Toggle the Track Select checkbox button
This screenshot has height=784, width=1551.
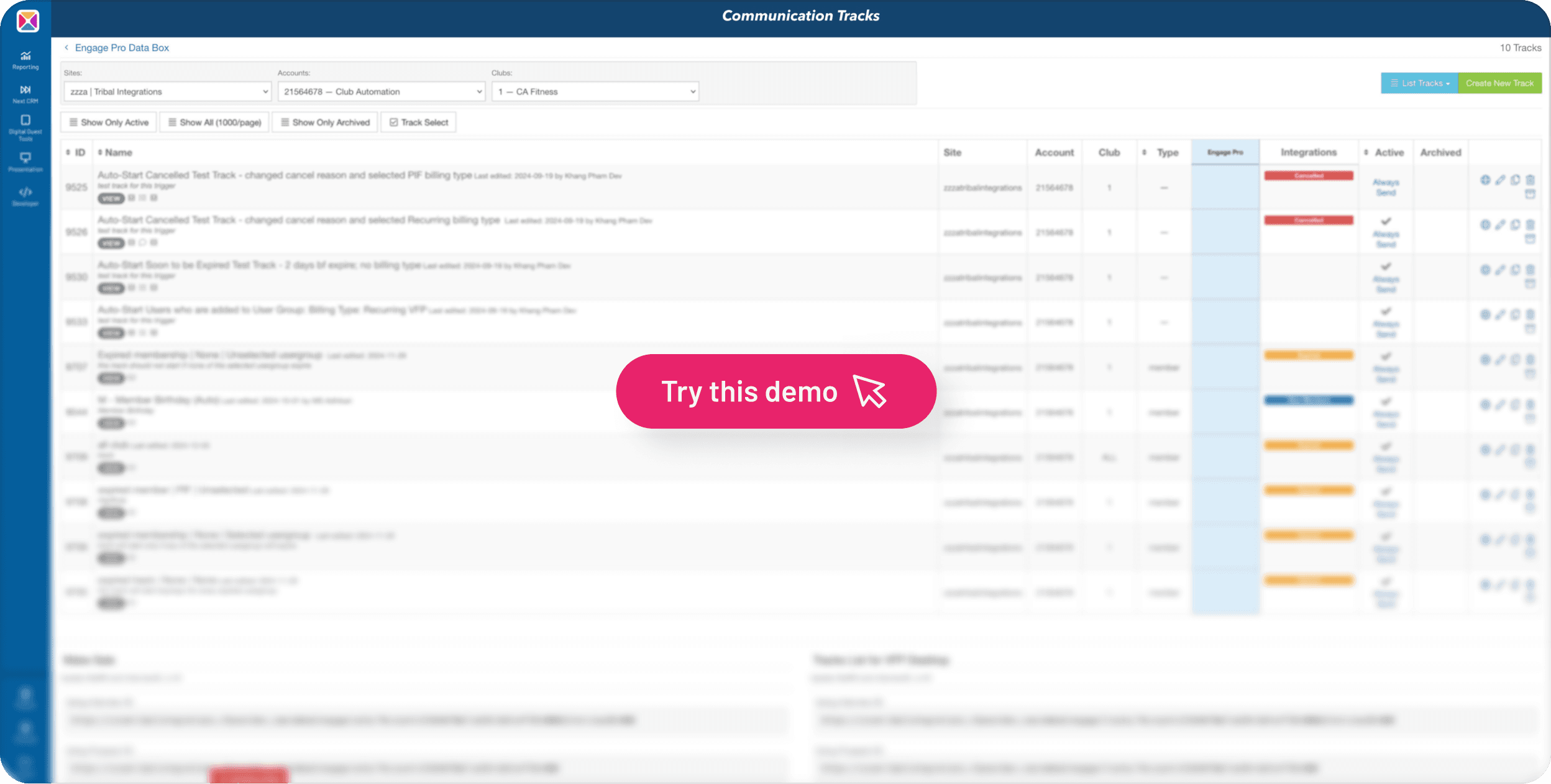pyautogui.click(x=418, y=122)
